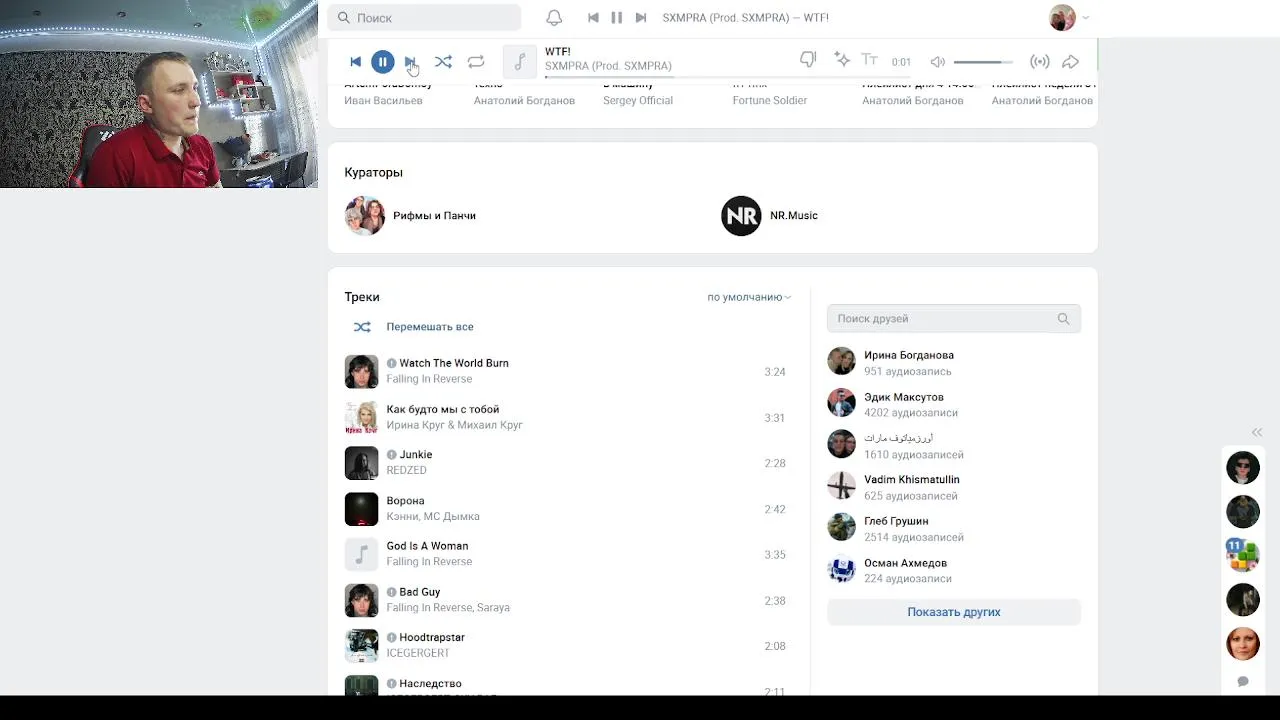This screenshot has width=1280, height=720.
Task: Click Показать других button
Action: pos(954,612)
